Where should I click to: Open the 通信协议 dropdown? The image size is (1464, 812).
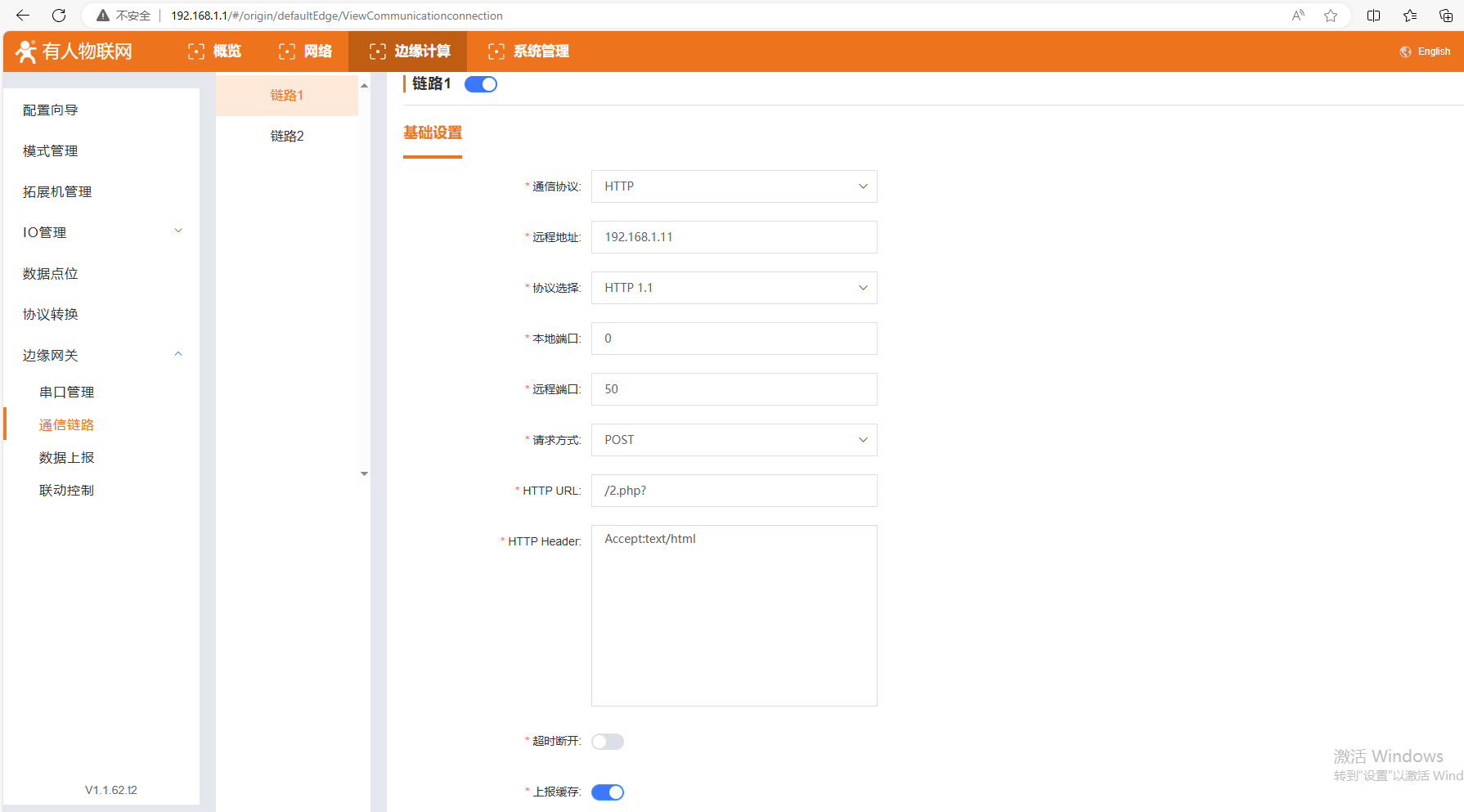(734, 186)
